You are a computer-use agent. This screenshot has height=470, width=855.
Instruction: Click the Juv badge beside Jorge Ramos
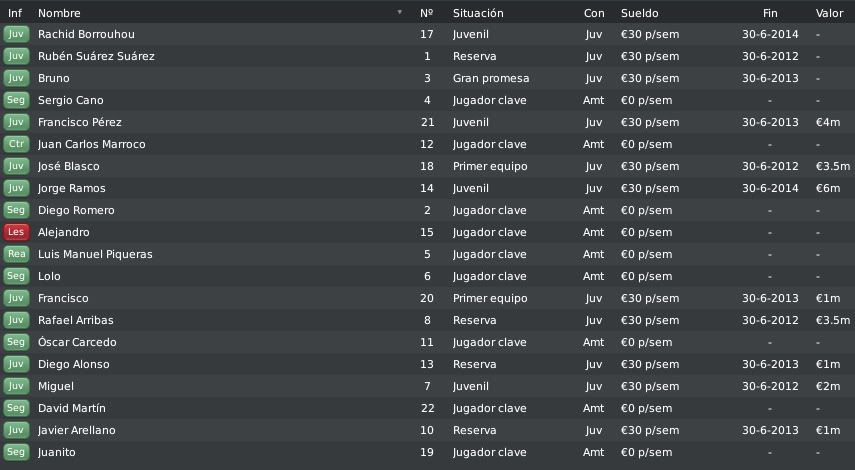click(16, 188)
